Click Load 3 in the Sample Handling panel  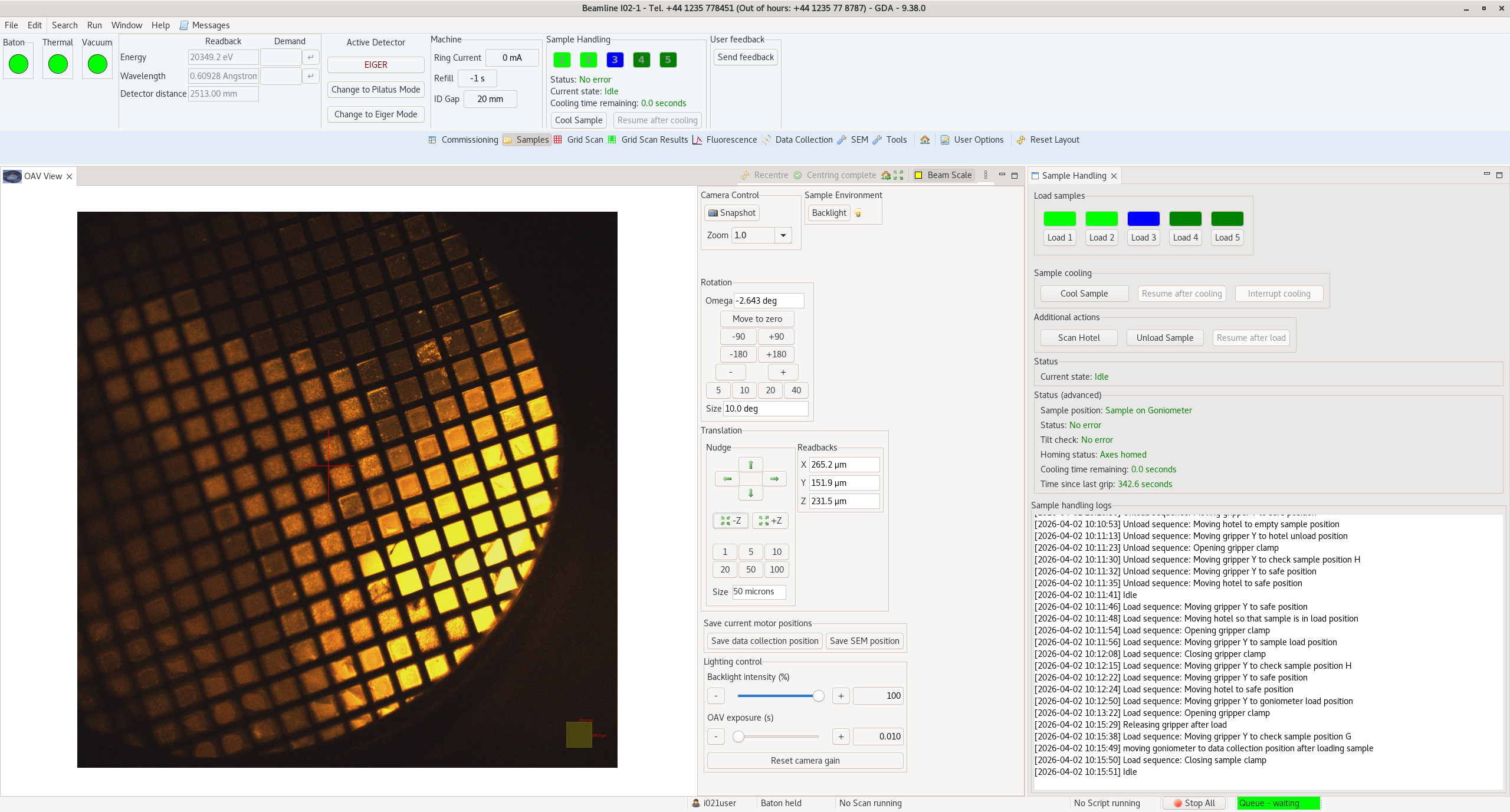tap(1144, 238)
